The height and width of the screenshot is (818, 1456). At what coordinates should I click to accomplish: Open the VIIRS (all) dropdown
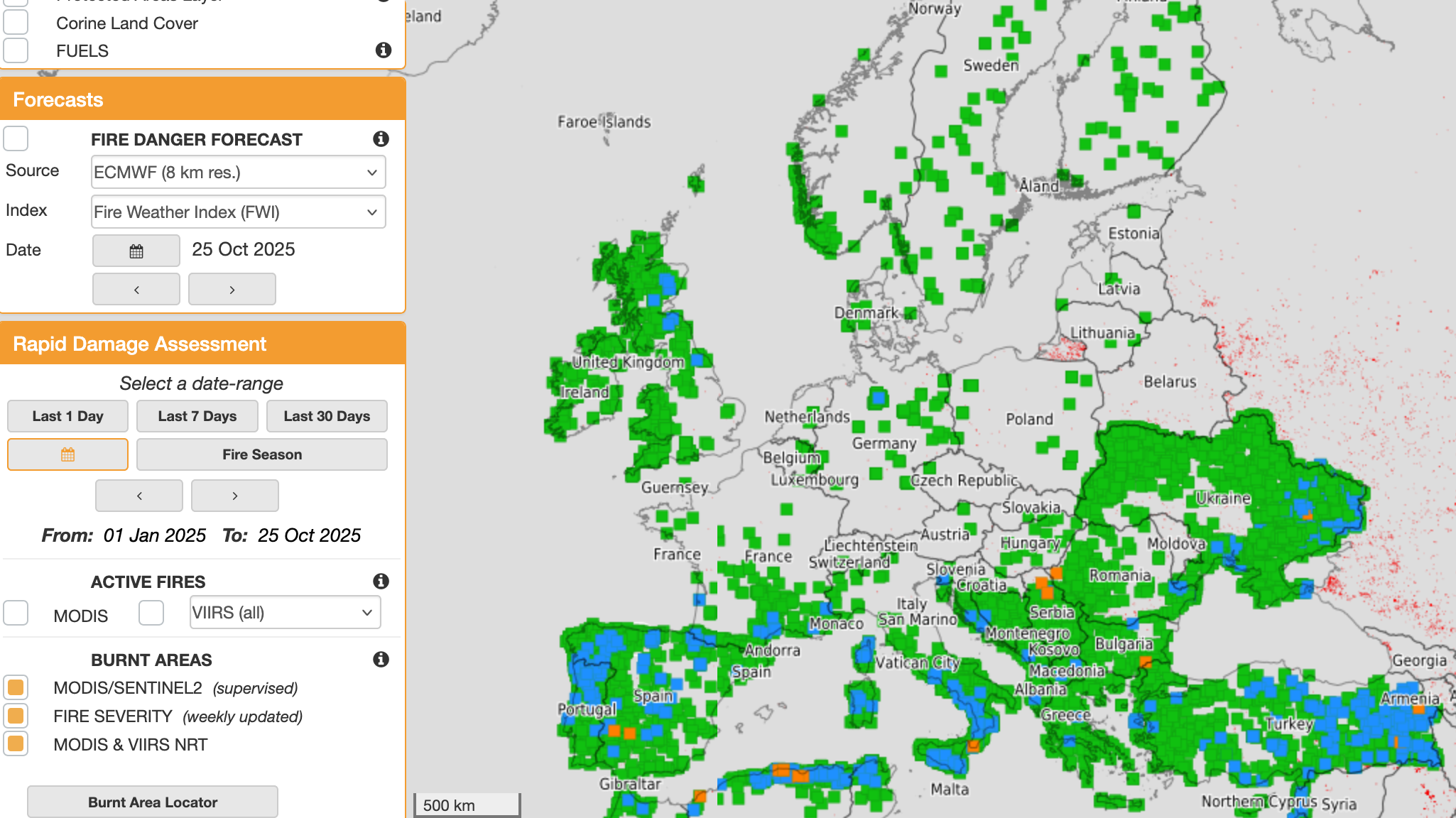pyautogui.click(x=284, y=613)
